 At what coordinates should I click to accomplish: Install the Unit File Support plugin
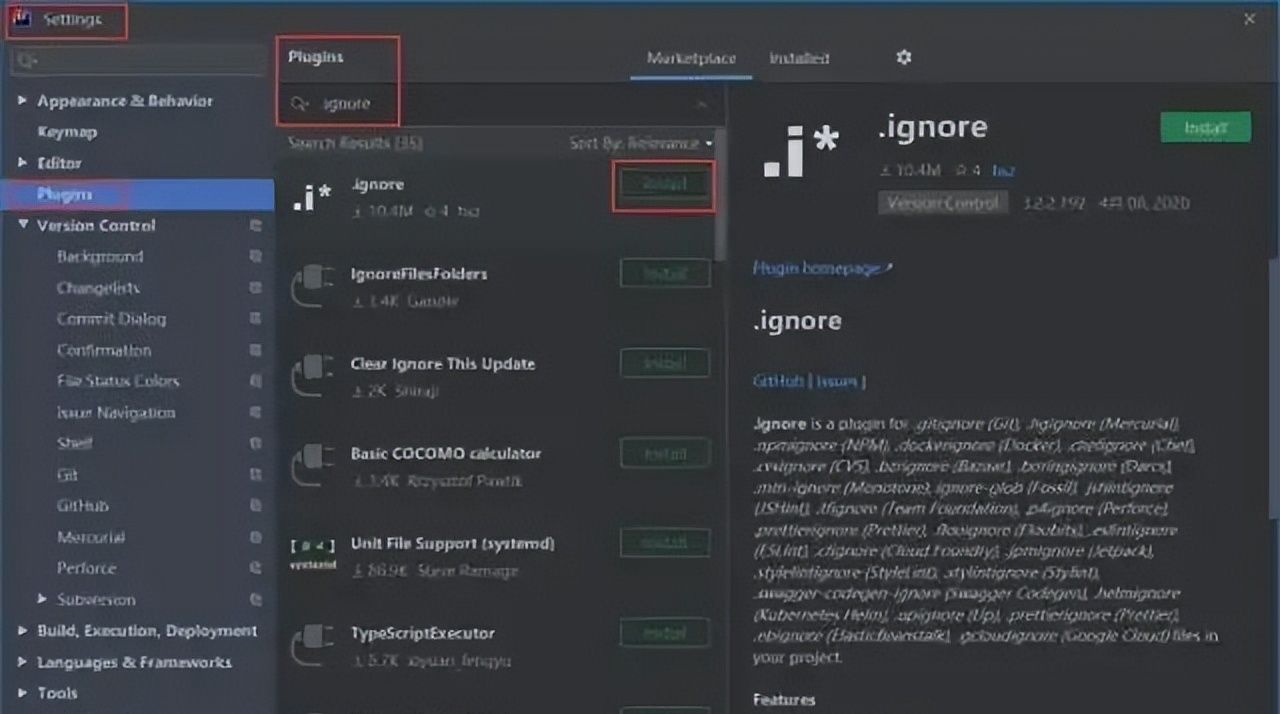pyautogui.click(x=664, y=543)
